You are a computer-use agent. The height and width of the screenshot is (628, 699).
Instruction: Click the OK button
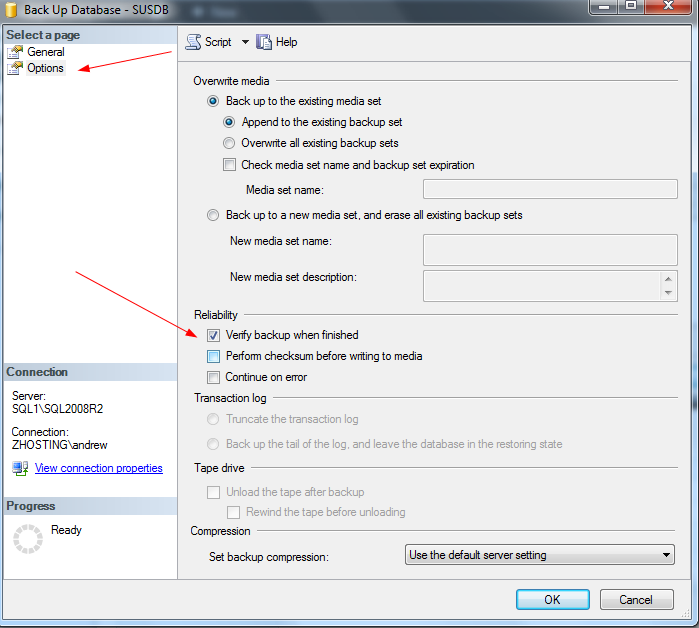pyautogui.click(x=553, y=599)
